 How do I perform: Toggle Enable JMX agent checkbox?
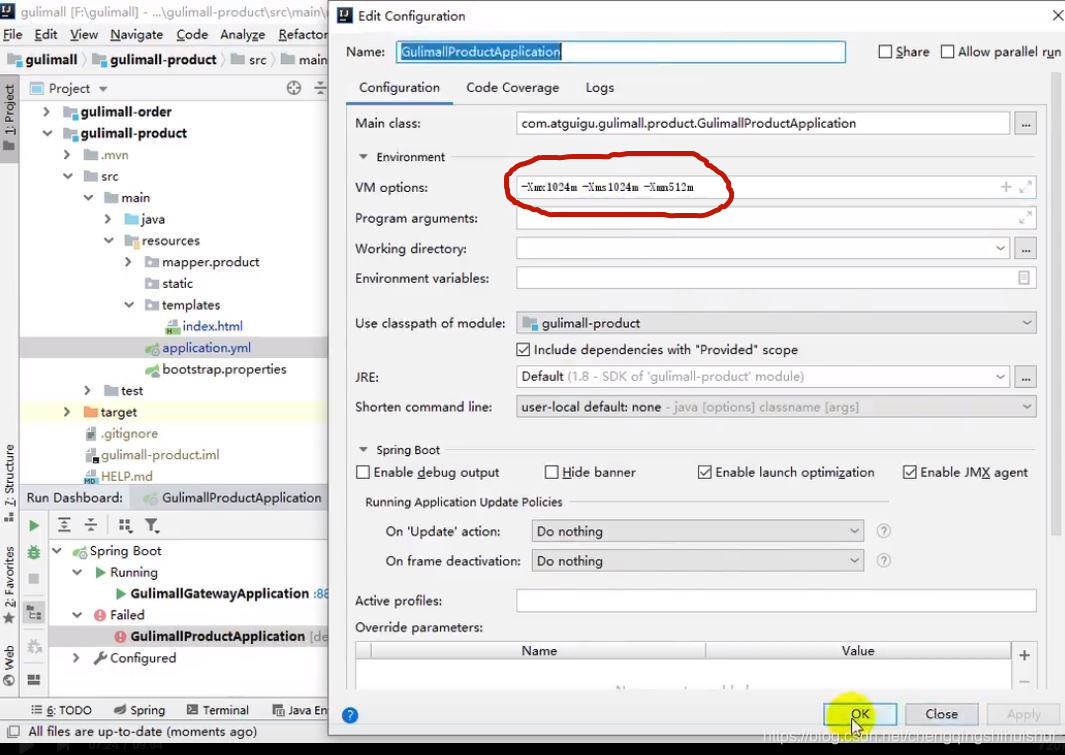click(909, 472)
